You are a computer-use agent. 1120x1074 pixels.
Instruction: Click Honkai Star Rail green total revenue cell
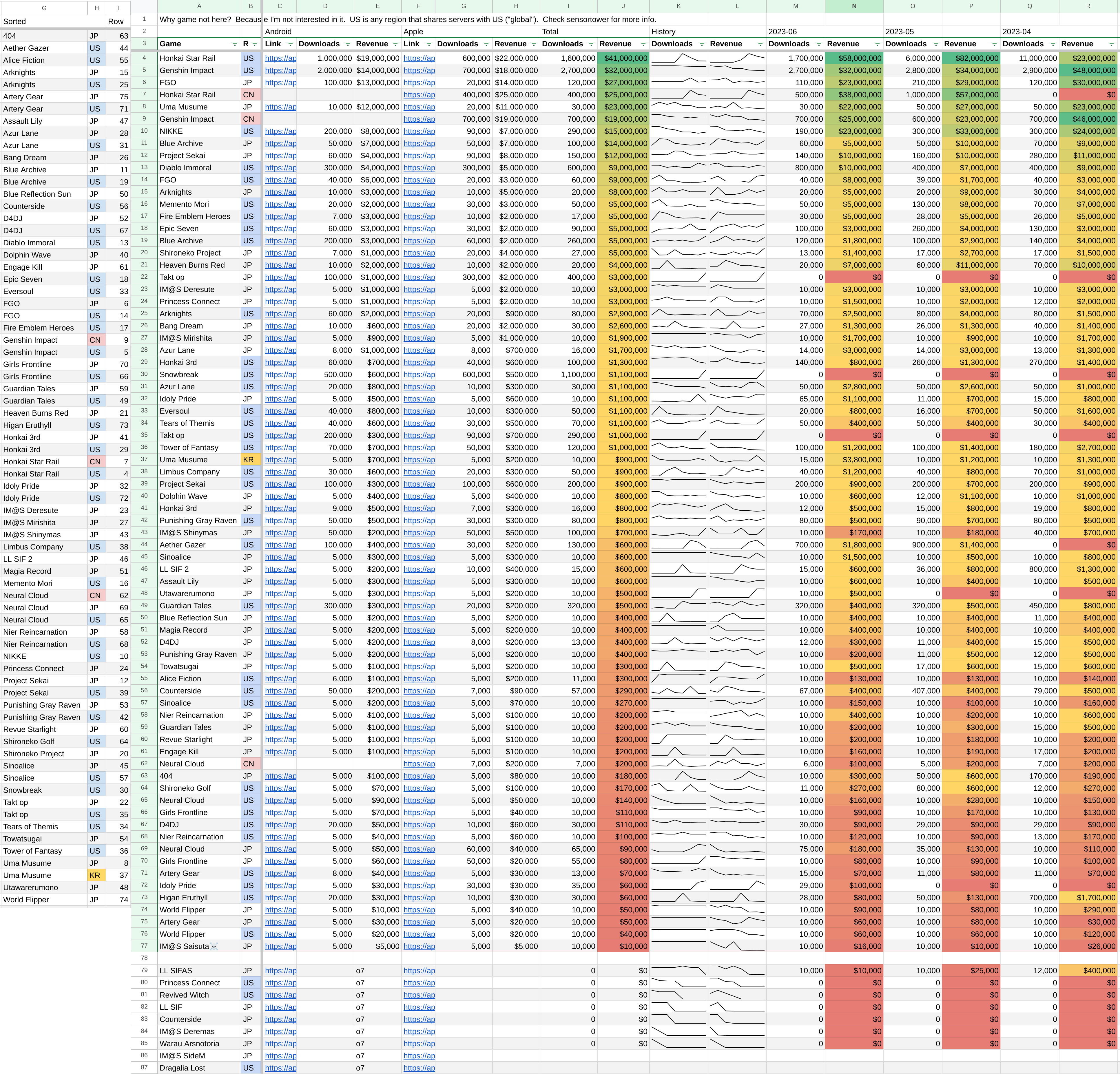(623, 58)
